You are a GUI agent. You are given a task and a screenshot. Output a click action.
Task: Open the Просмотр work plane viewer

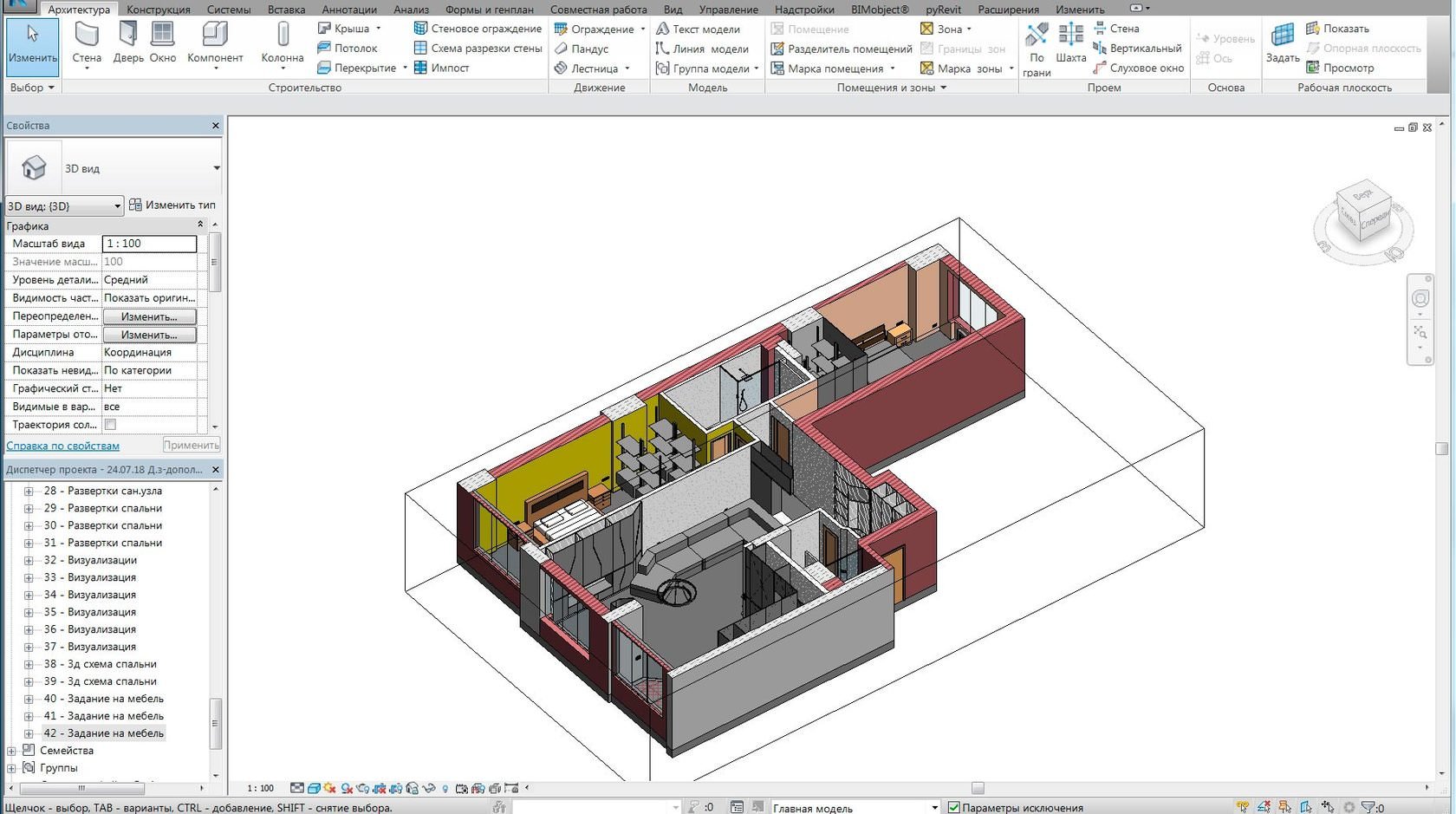1340,68
